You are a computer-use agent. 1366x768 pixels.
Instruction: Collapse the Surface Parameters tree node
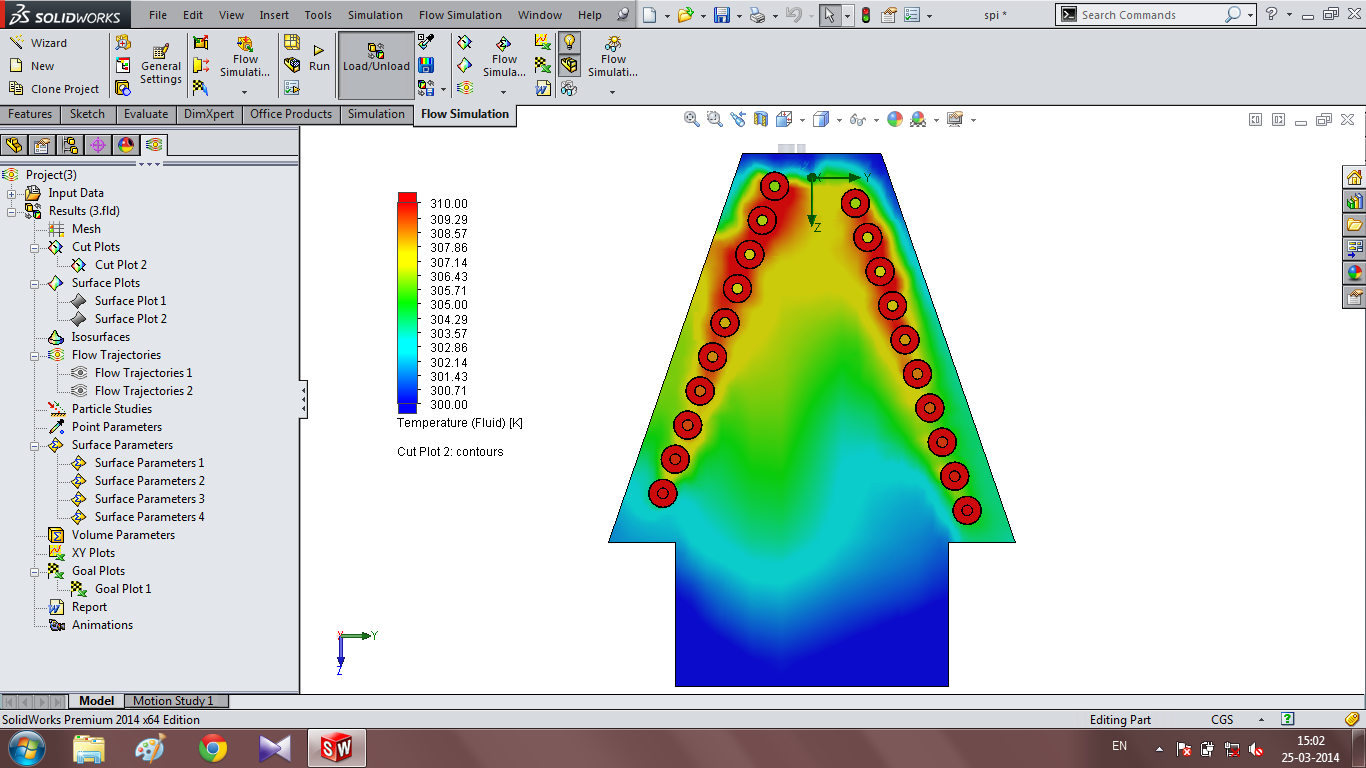pos(34,445)
